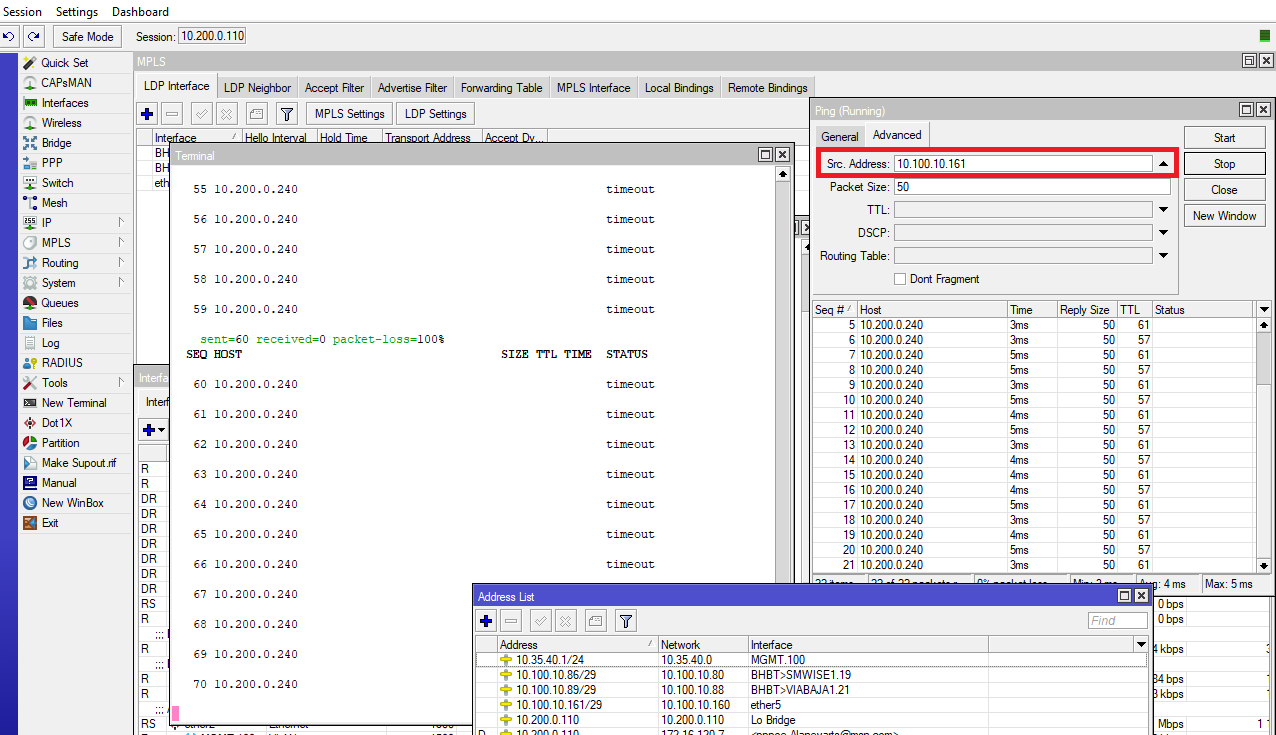Click the filter funnel icon in Address List
The height and width of the screenshot is (735, 1276).
(625, 621)
